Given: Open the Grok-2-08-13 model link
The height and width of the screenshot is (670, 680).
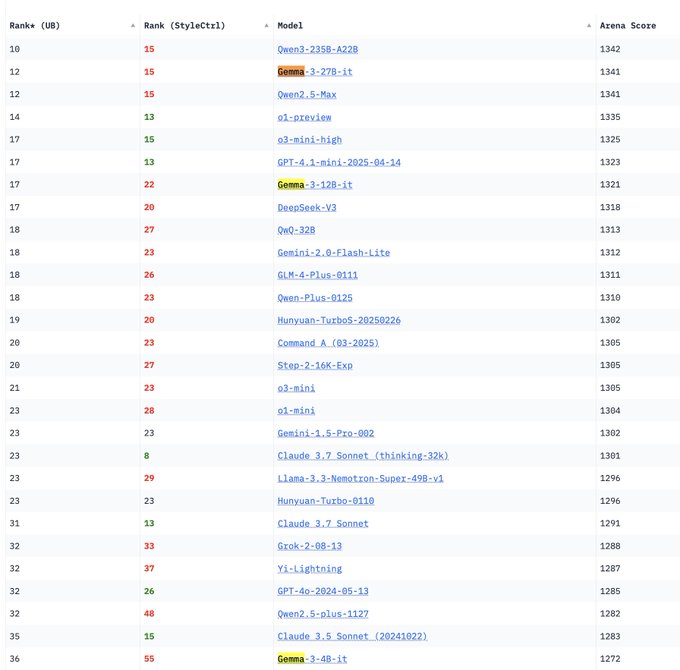Looking at the screenshot, I should pyautogui.click(x=311, y=546).
